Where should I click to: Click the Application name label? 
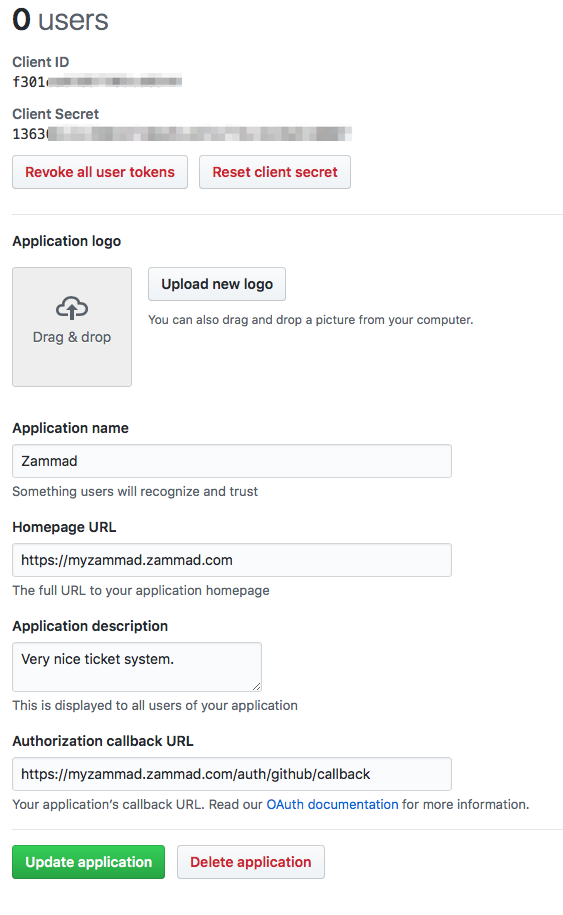[x=71, y=428]
